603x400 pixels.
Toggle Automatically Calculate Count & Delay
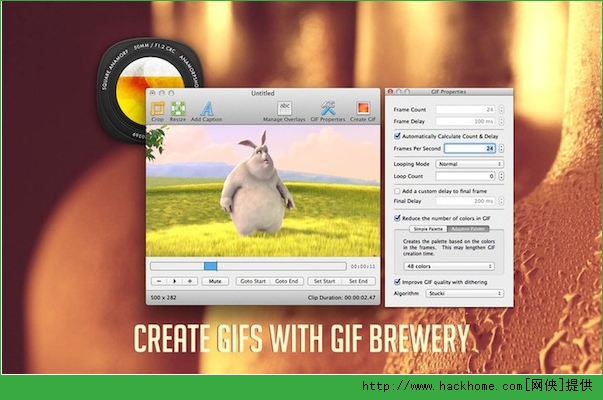click(x=397, y=136)
